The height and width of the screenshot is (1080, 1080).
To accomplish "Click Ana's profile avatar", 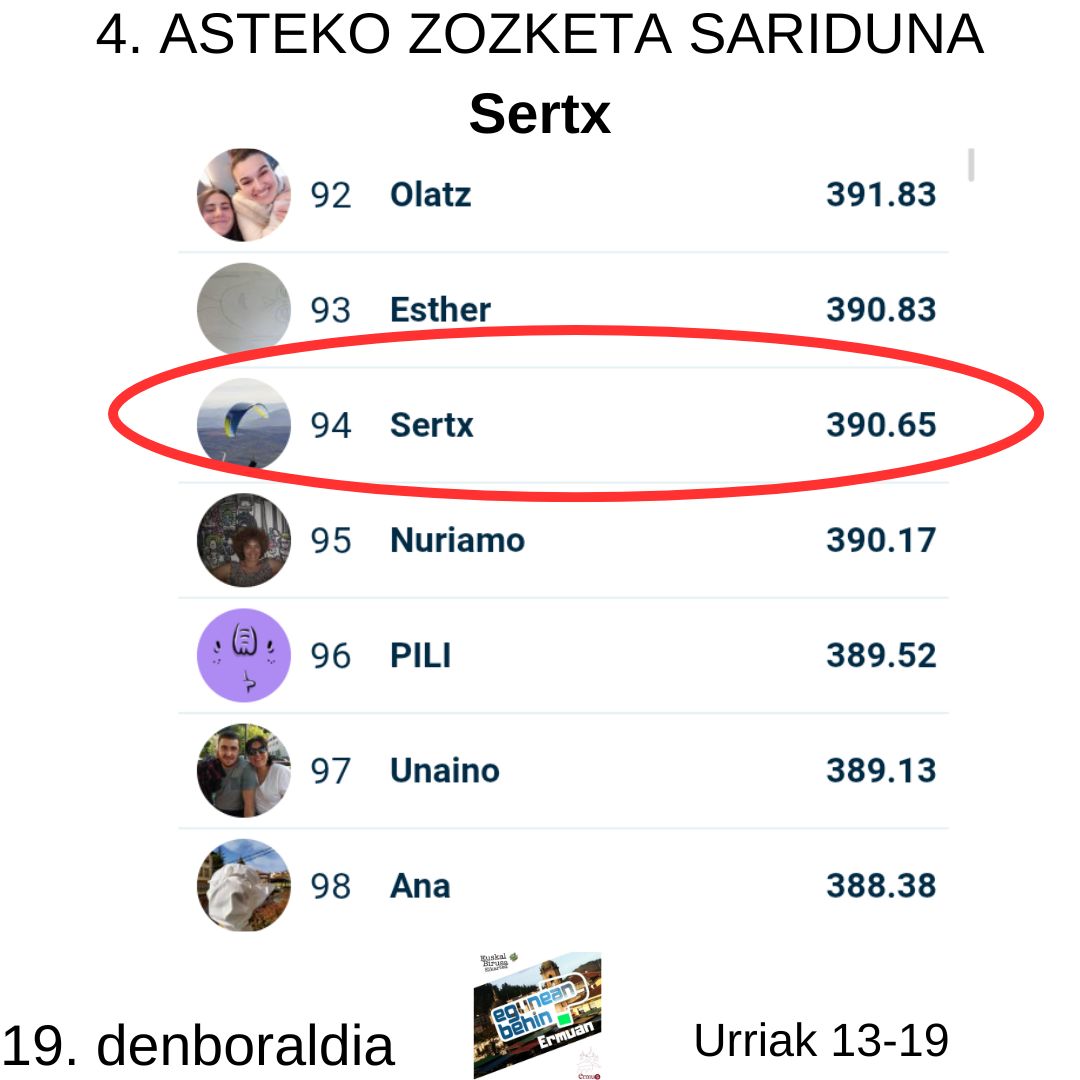I will pos(243,885).
